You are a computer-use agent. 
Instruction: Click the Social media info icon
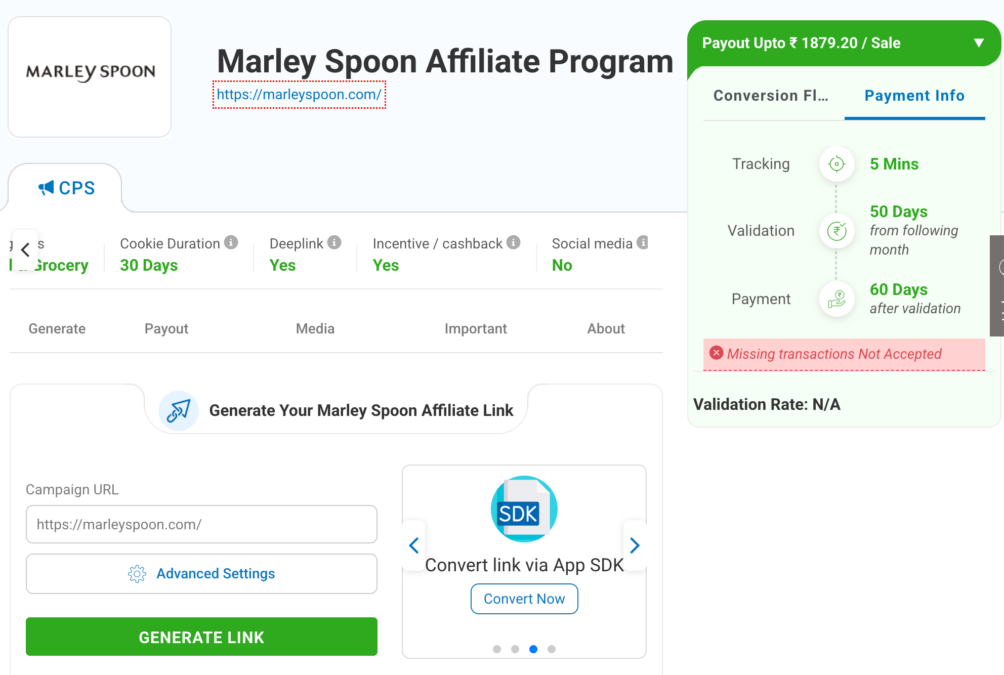click(x=643, y=243)
